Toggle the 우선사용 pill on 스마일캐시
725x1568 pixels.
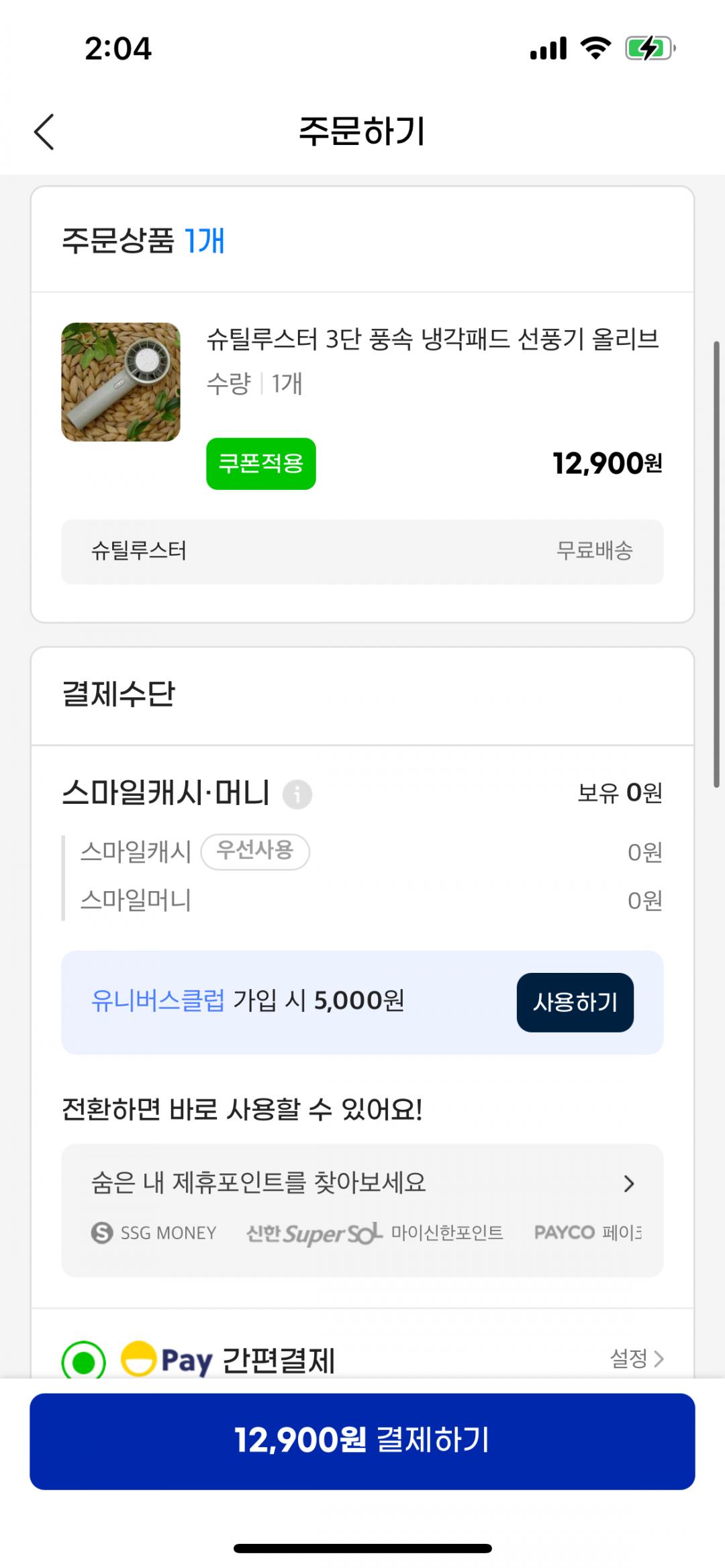point(255,851)
